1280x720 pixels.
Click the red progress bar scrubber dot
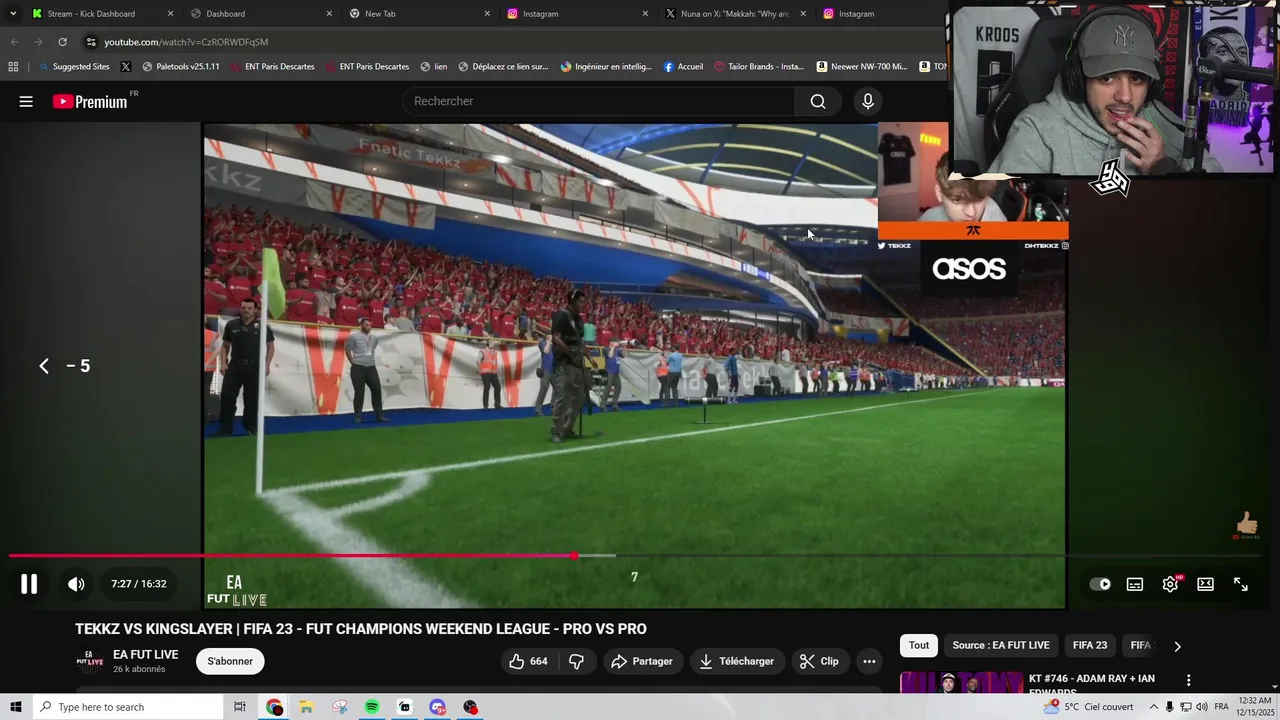[574, 556]
